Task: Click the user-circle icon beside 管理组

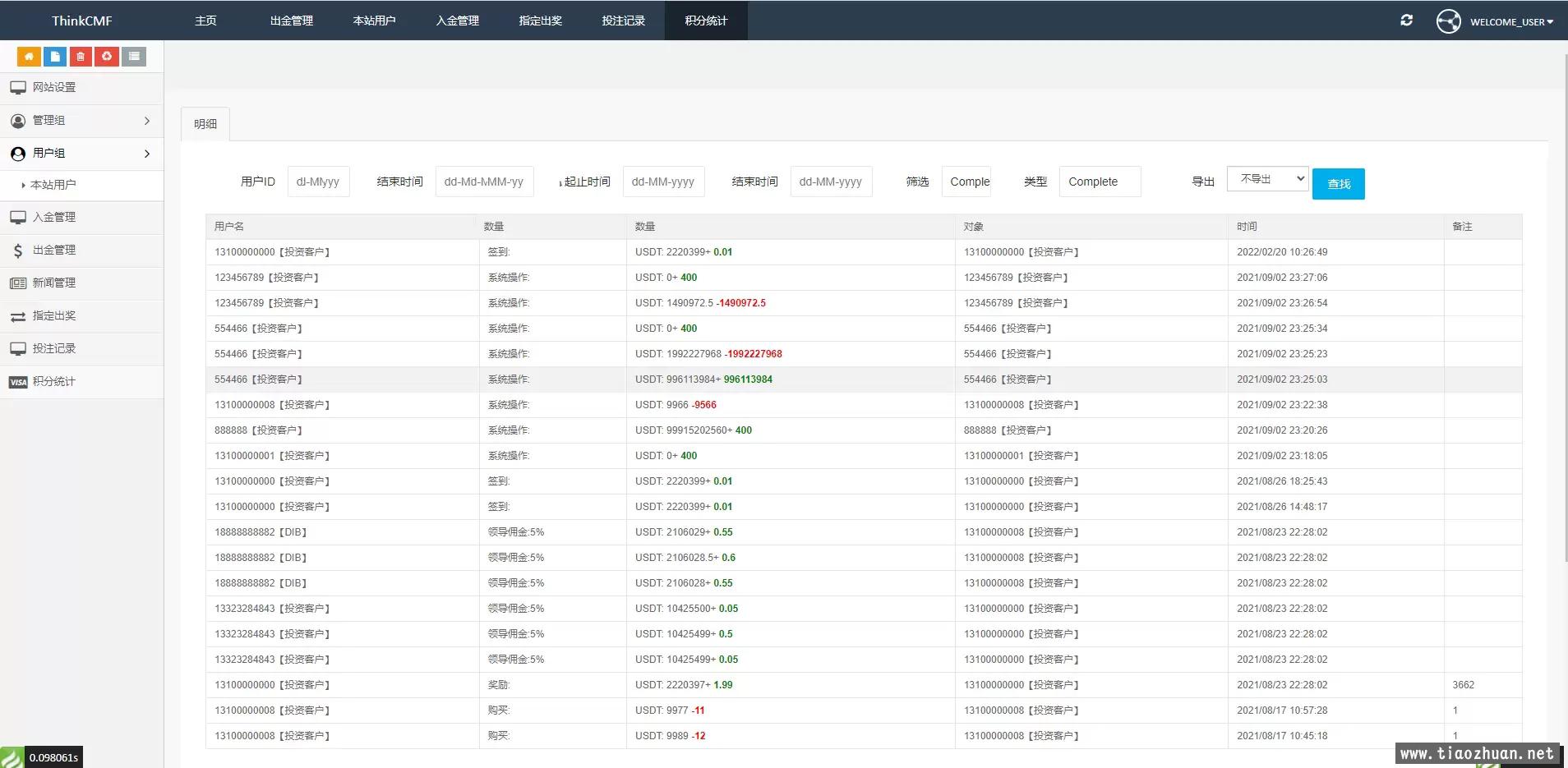Action: pos(18,121)
